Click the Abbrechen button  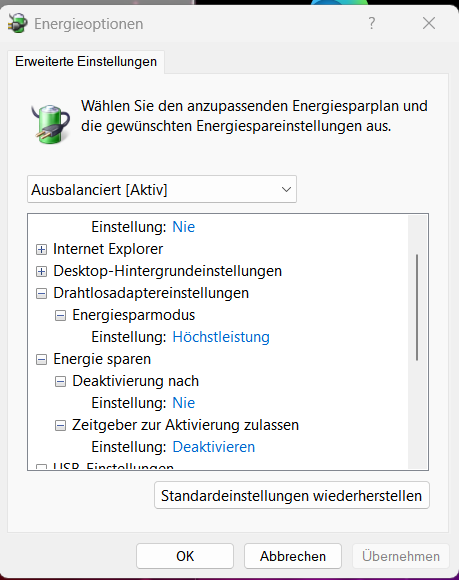(293, 556)
